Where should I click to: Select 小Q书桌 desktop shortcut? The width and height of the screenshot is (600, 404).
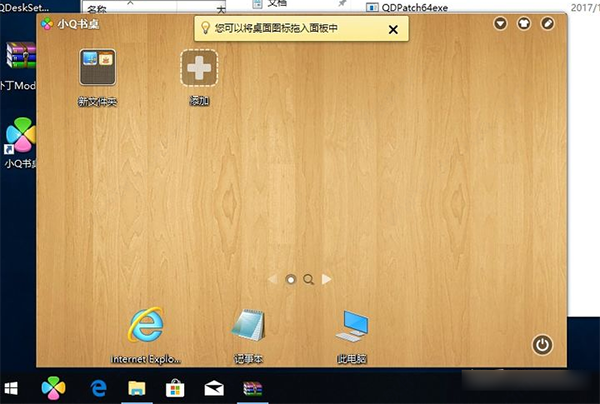pyautogui.click(x=21, y=135)
